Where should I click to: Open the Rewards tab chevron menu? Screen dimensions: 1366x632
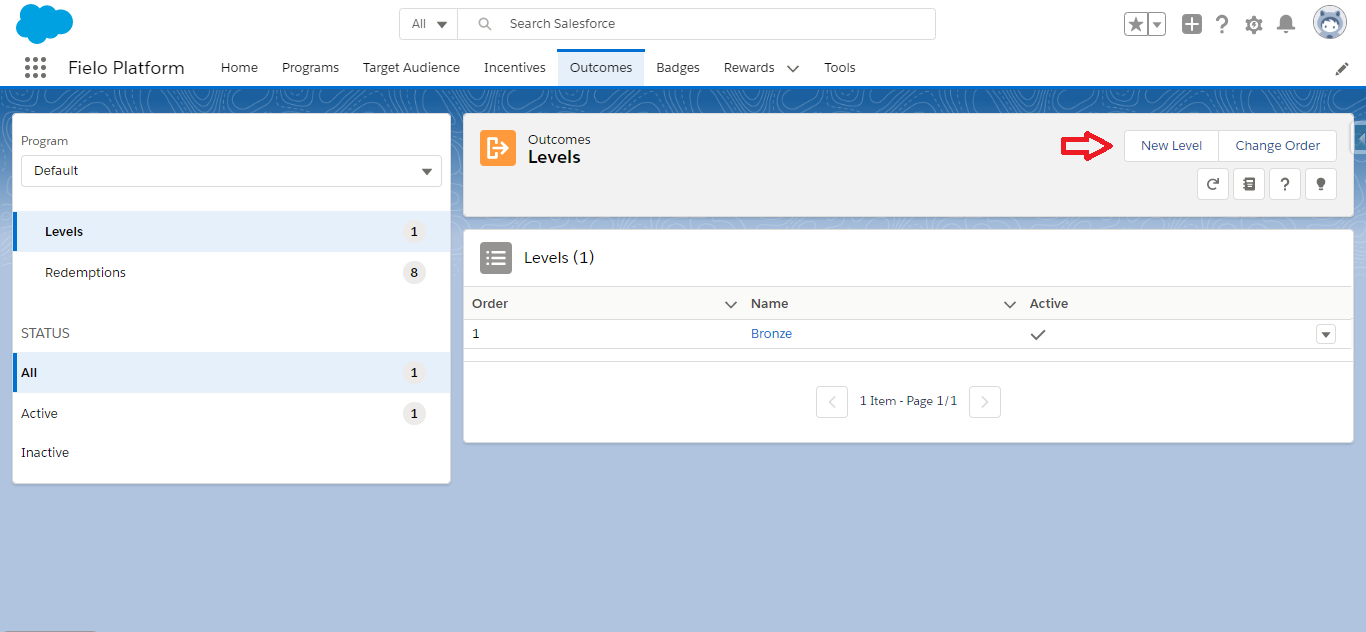[793, 68]
